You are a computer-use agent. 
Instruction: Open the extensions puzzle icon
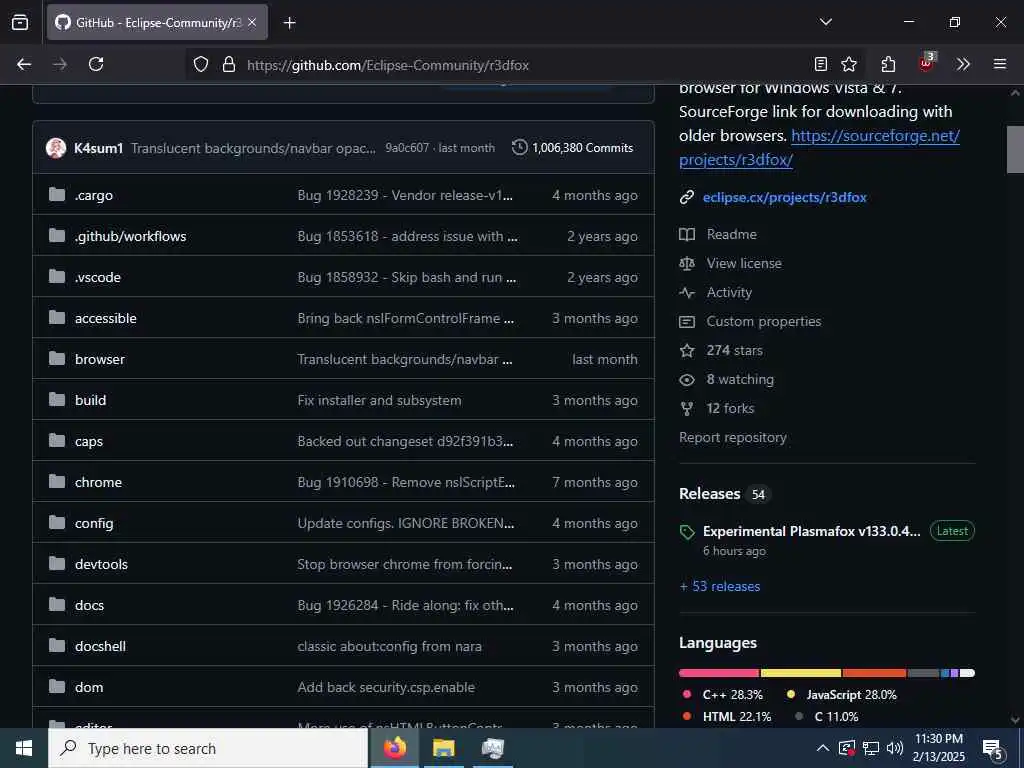pyautogui.click(x=888, y=64)
